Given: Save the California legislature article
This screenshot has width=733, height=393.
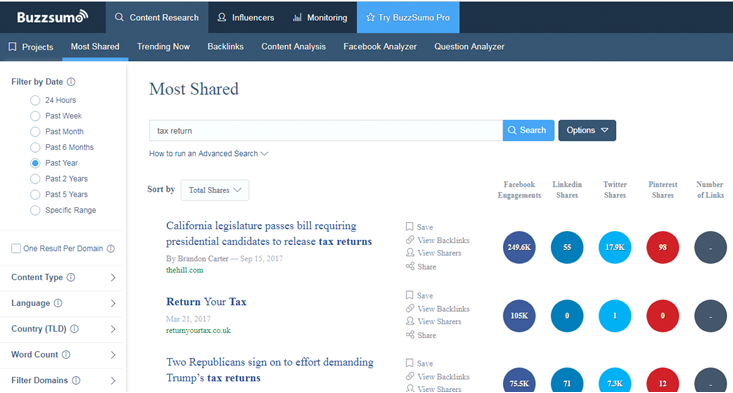Looking at the screenshot, I should pos(419,227).
